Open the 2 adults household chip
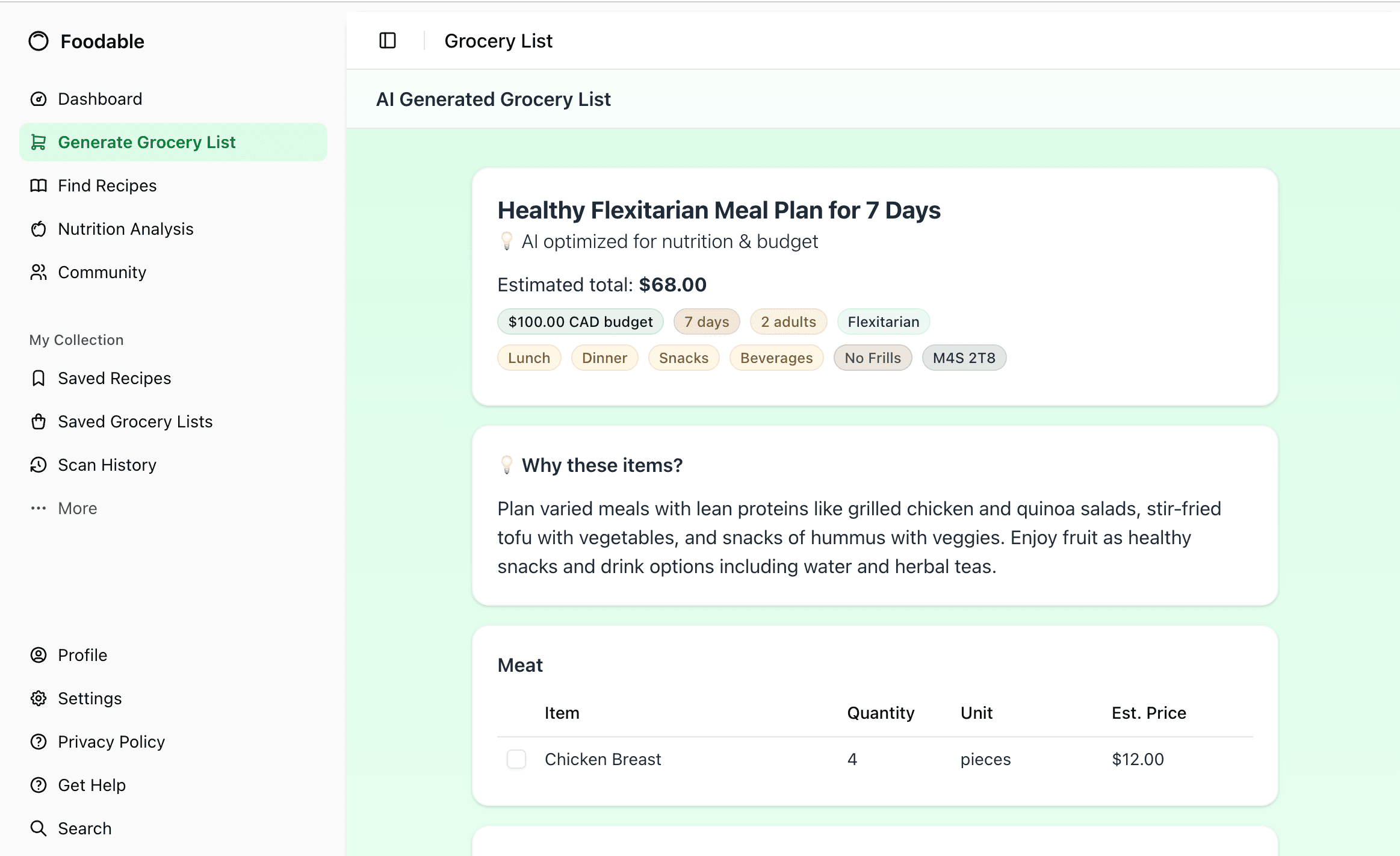The image size is (1400, 856). pos(788,321)
